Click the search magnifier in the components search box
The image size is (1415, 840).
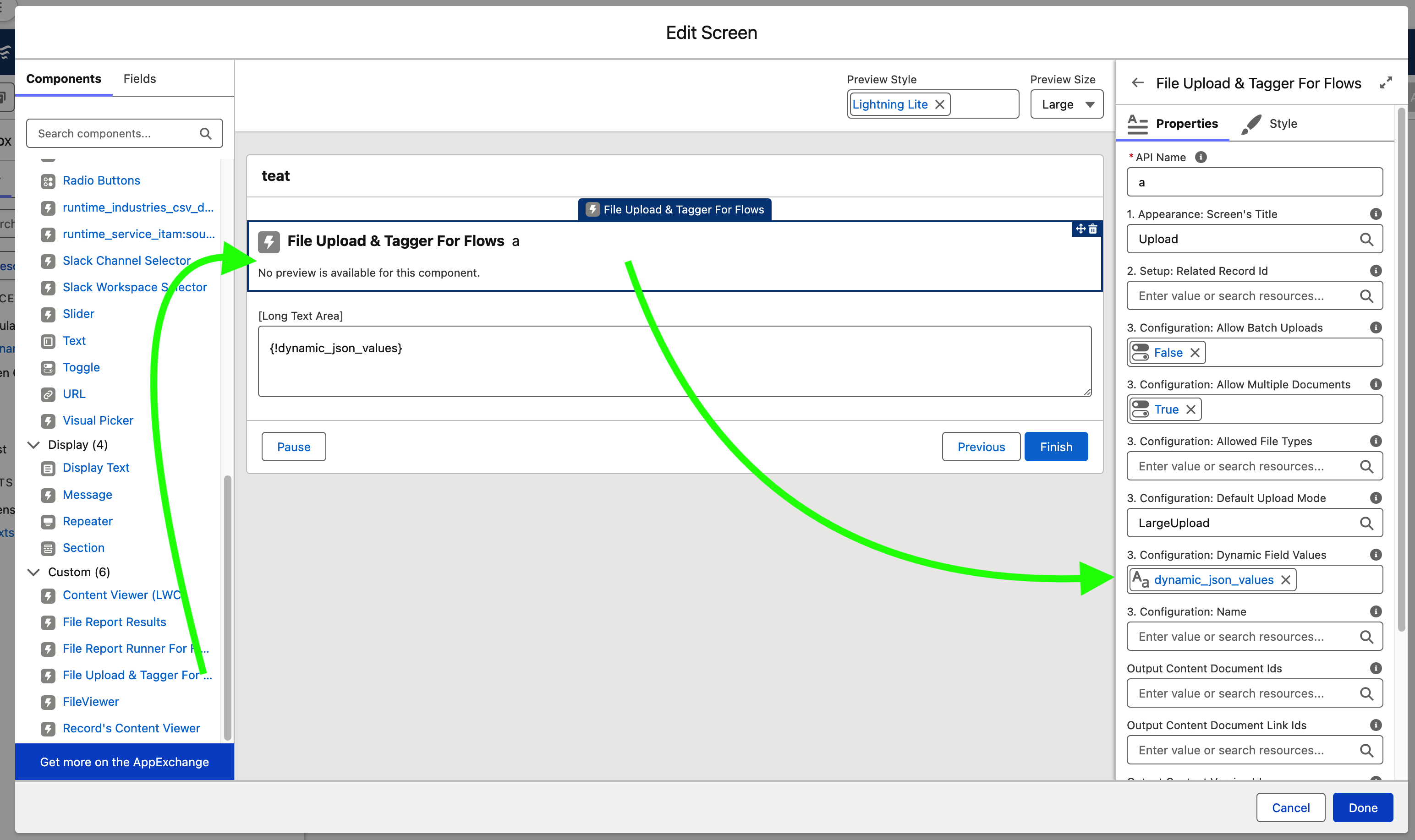coord(205,133)
